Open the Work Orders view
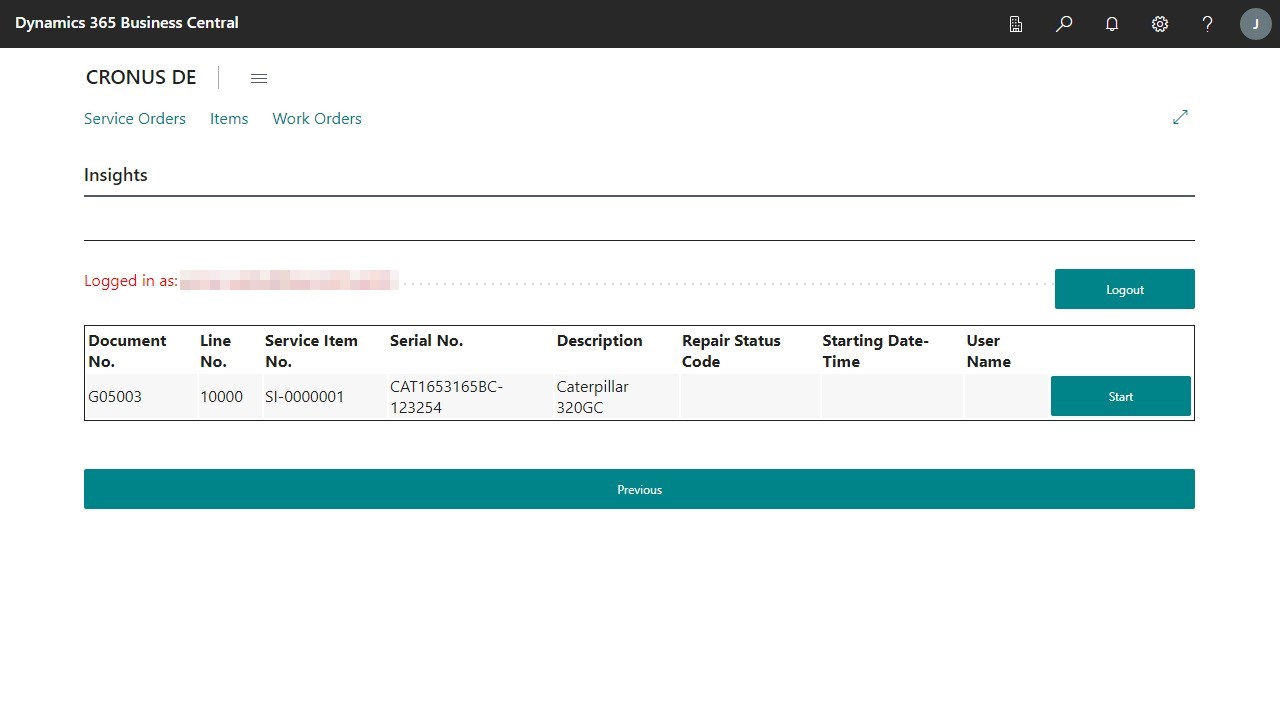 316,118
